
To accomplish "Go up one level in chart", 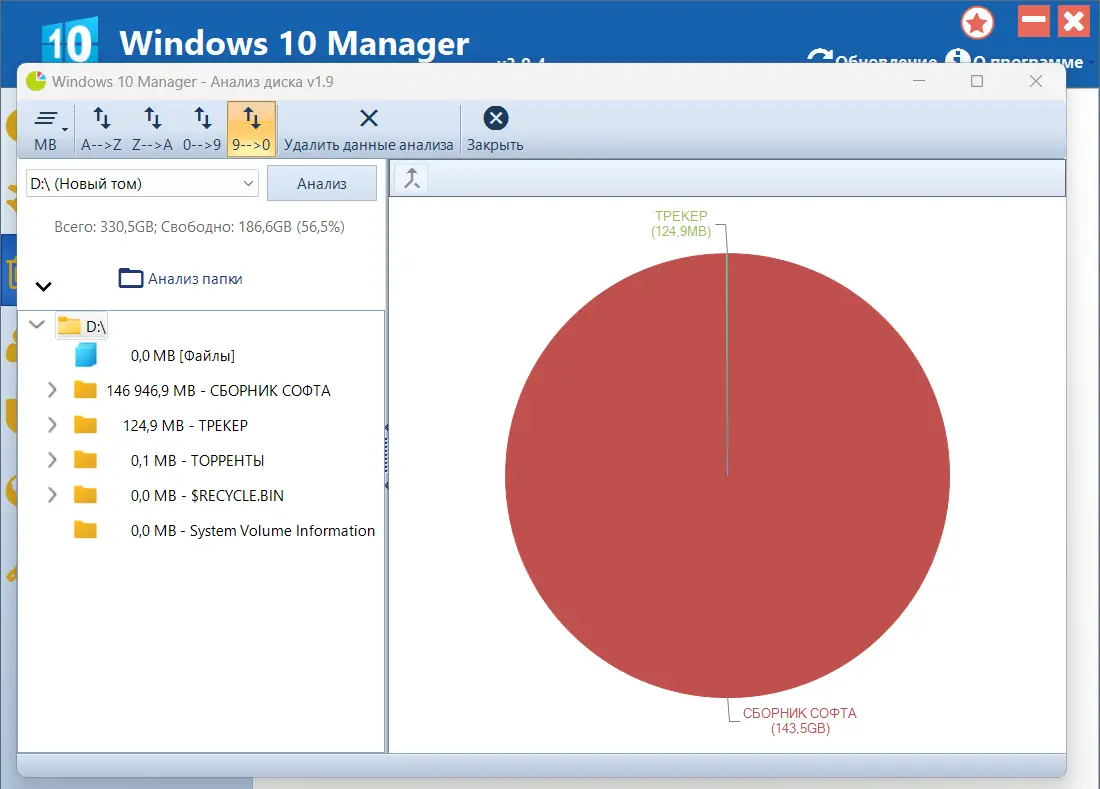I will (412, 178).
